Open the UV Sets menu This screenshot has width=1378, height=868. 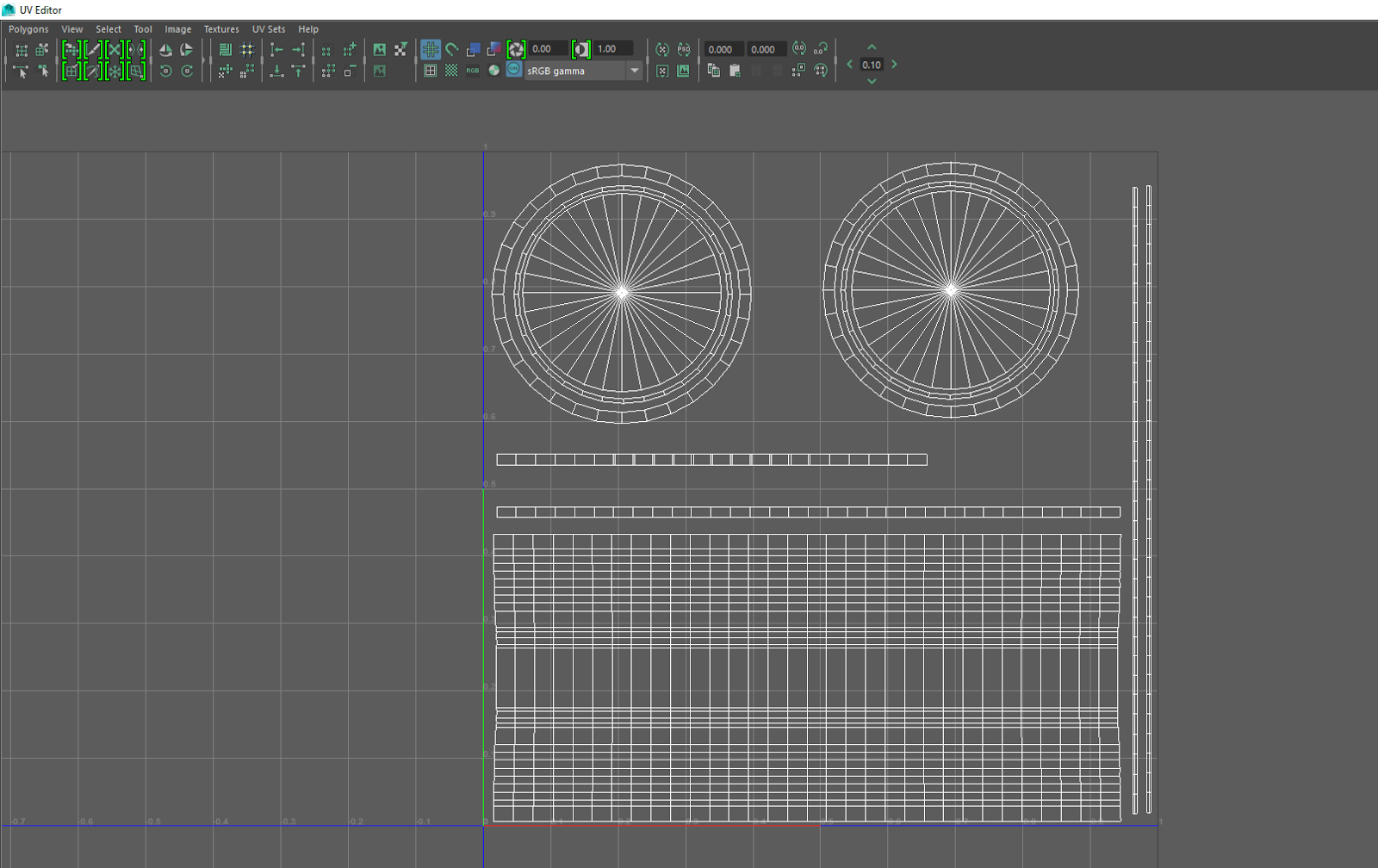268,28
